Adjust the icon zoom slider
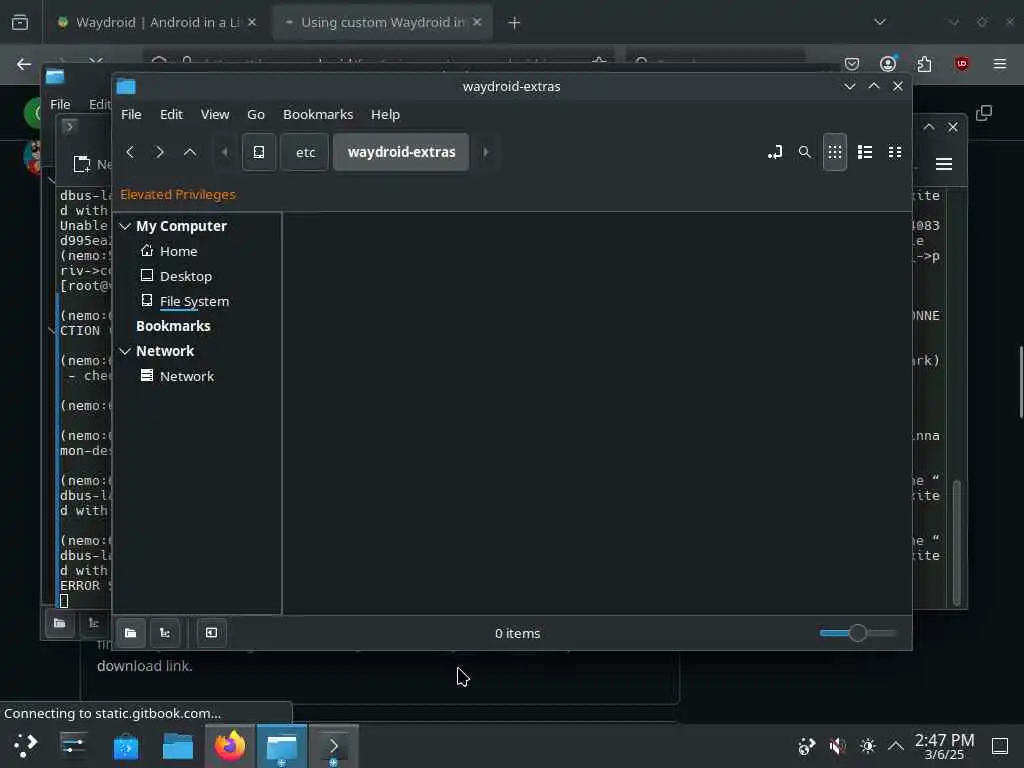1024x768 pixels. point(857,633)
